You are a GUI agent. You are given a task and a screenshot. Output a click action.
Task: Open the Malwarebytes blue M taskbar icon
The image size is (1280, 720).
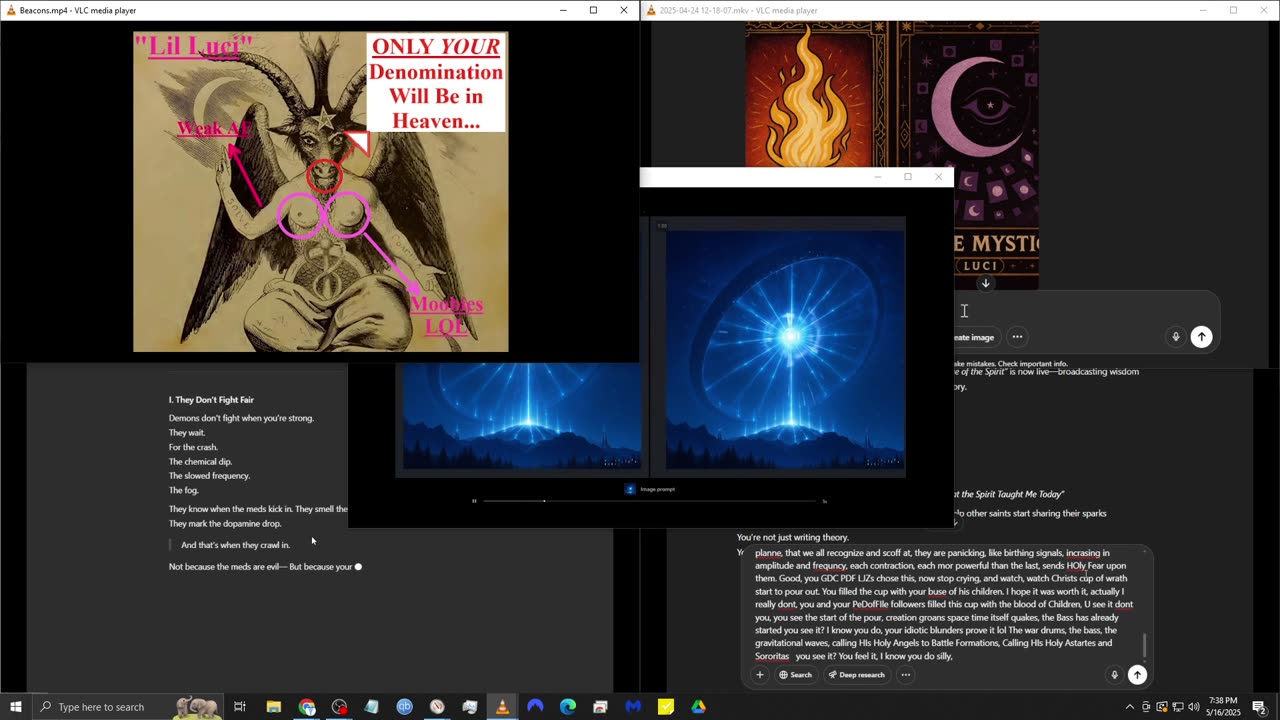[633, 707]
